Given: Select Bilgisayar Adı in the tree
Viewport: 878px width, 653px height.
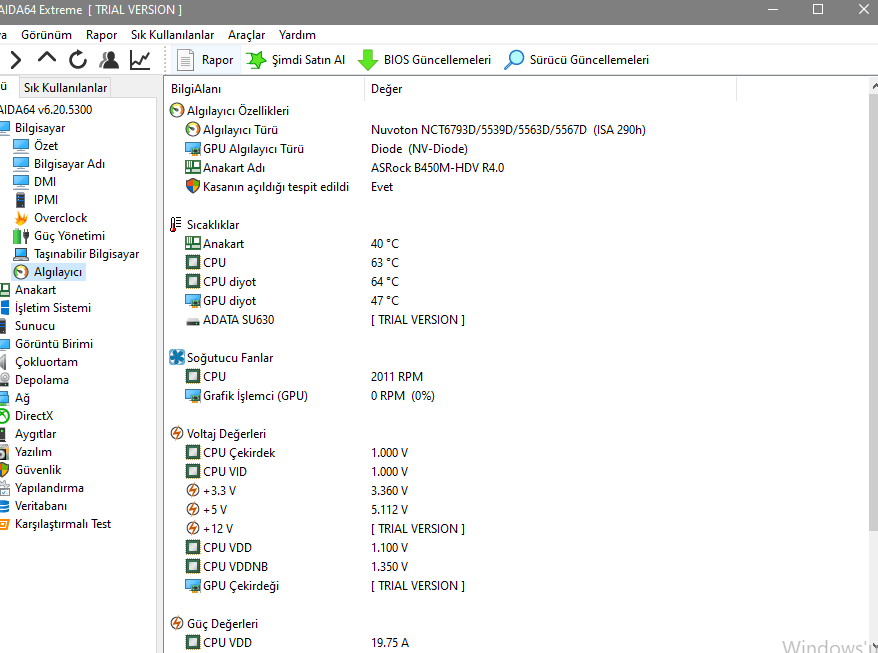Looking at the screenshot, I should 69,164.
